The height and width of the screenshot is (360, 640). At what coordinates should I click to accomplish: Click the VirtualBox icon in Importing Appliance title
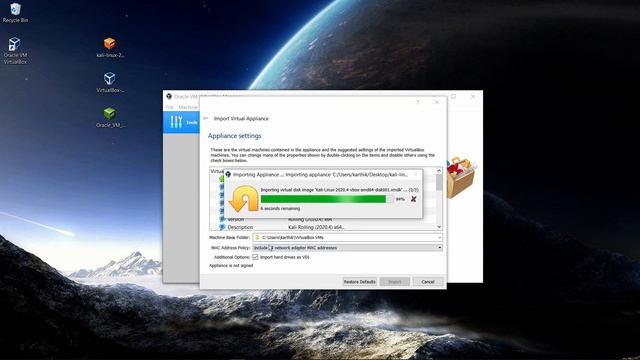pos(228,174)
